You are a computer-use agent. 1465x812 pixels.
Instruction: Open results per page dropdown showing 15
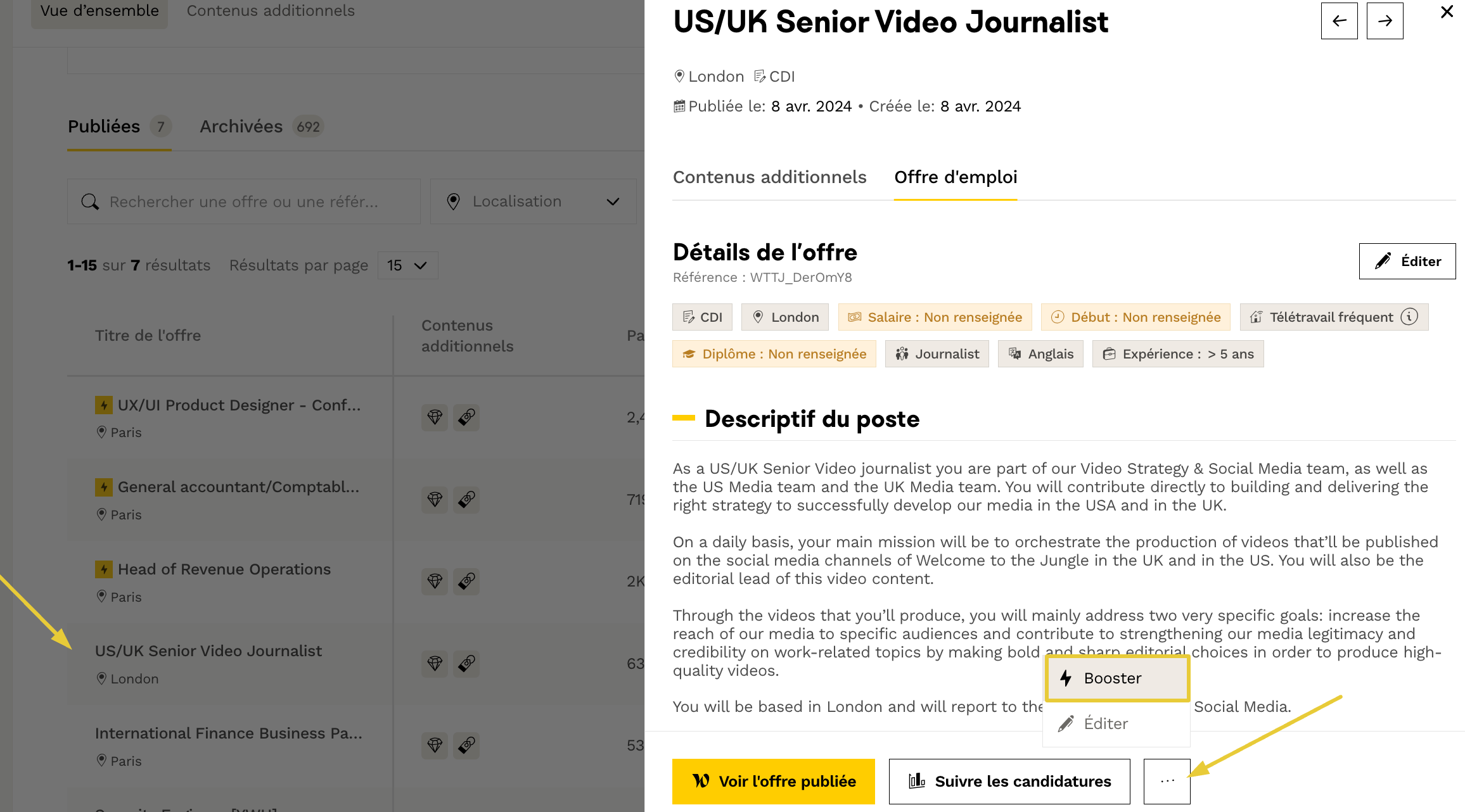(x=407, y=265)
